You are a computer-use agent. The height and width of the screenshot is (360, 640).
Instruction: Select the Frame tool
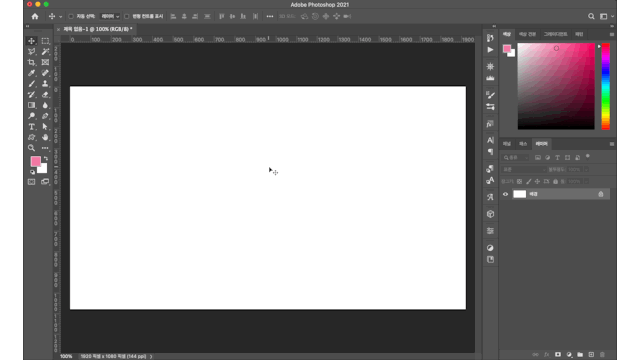coord(45,62)
